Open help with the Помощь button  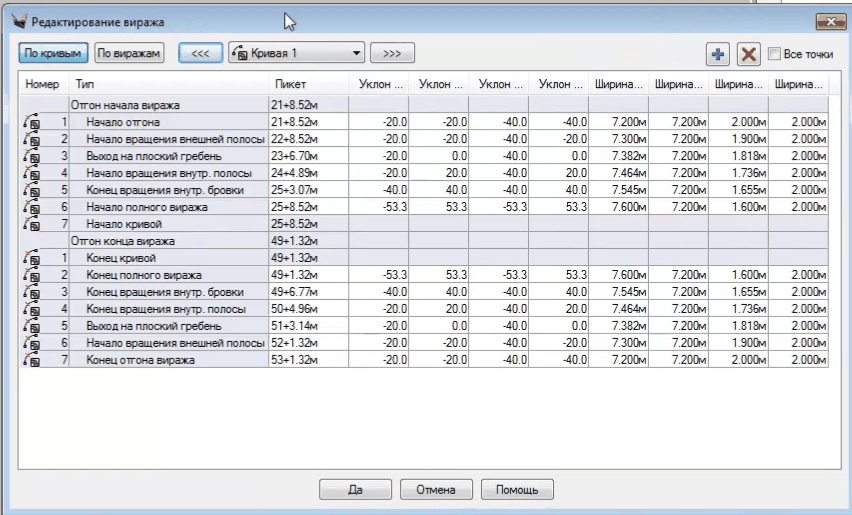click(517, 490)
